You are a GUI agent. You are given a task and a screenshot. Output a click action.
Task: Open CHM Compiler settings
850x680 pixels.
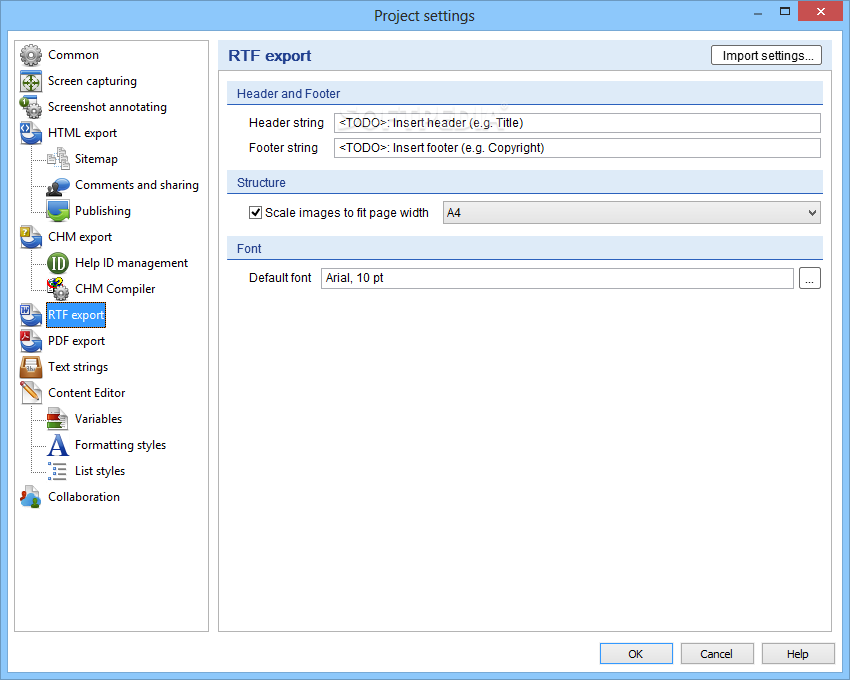tap(115, 290)
